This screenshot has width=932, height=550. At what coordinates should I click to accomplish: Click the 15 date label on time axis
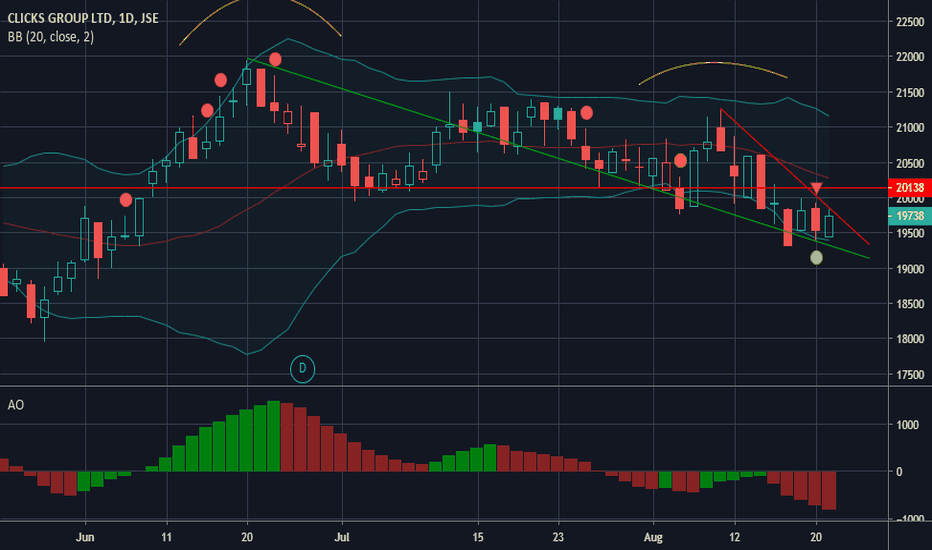click(478, 537)
